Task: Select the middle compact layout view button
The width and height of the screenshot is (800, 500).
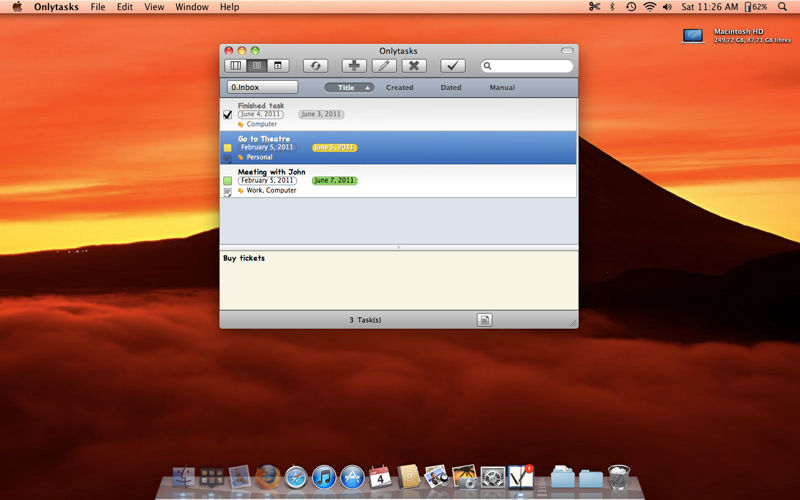Action: point(257,66)
